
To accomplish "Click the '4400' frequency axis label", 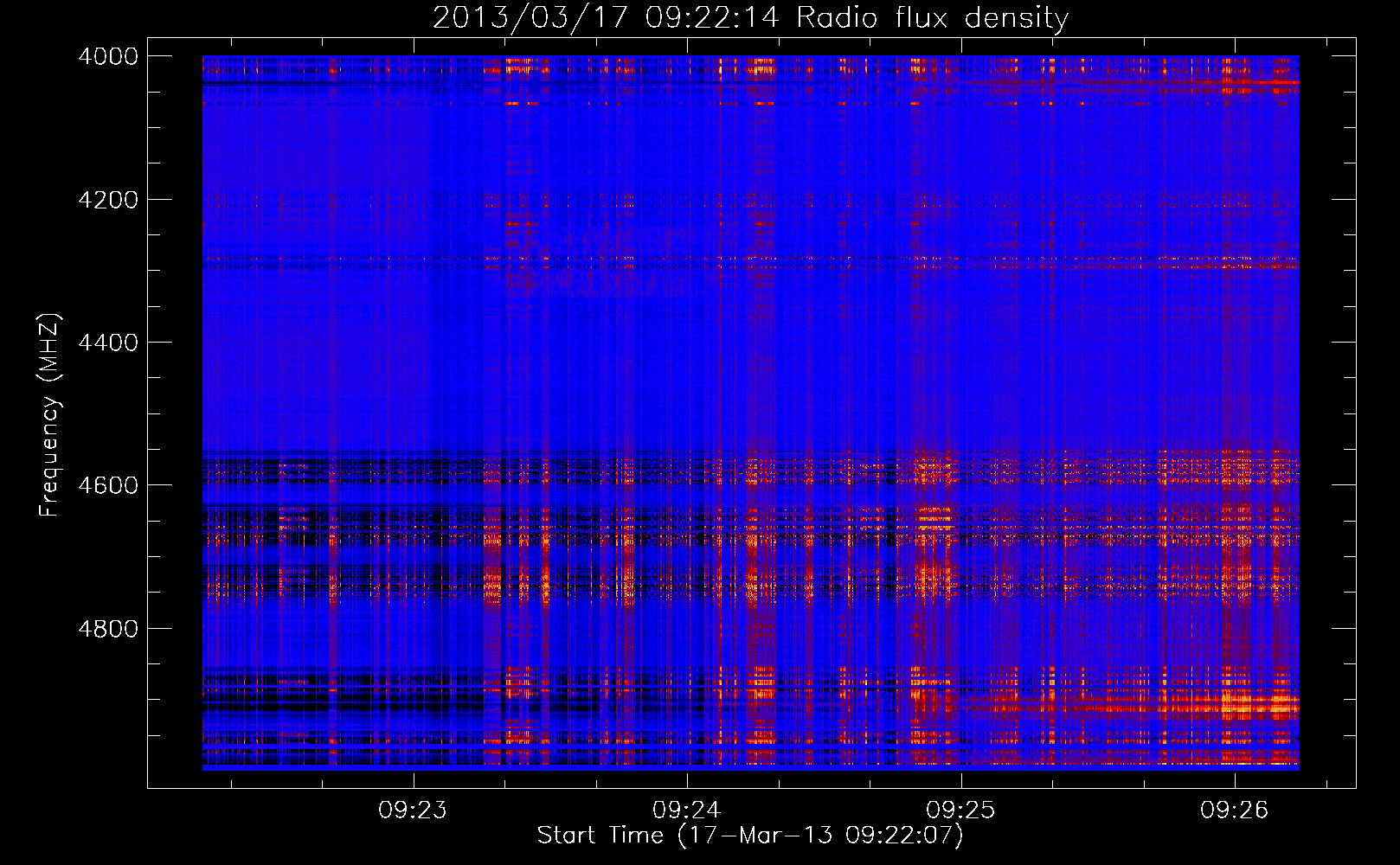I will pyautogui.click(x=108, y=343).
